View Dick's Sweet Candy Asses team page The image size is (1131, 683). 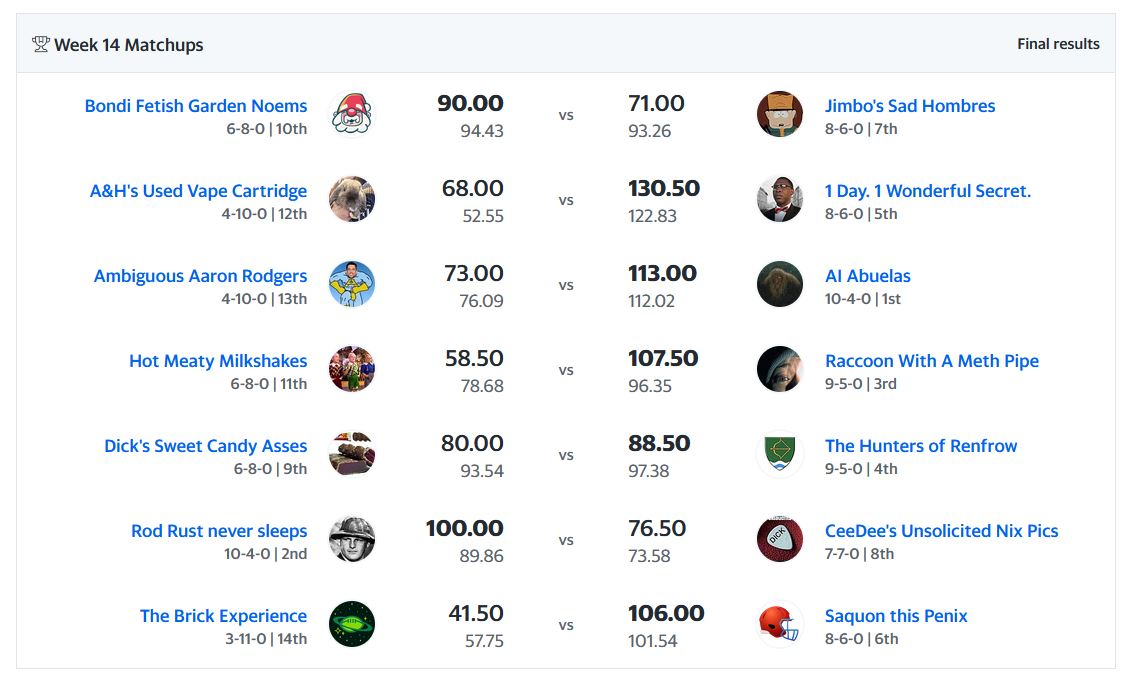click(205, 446)
